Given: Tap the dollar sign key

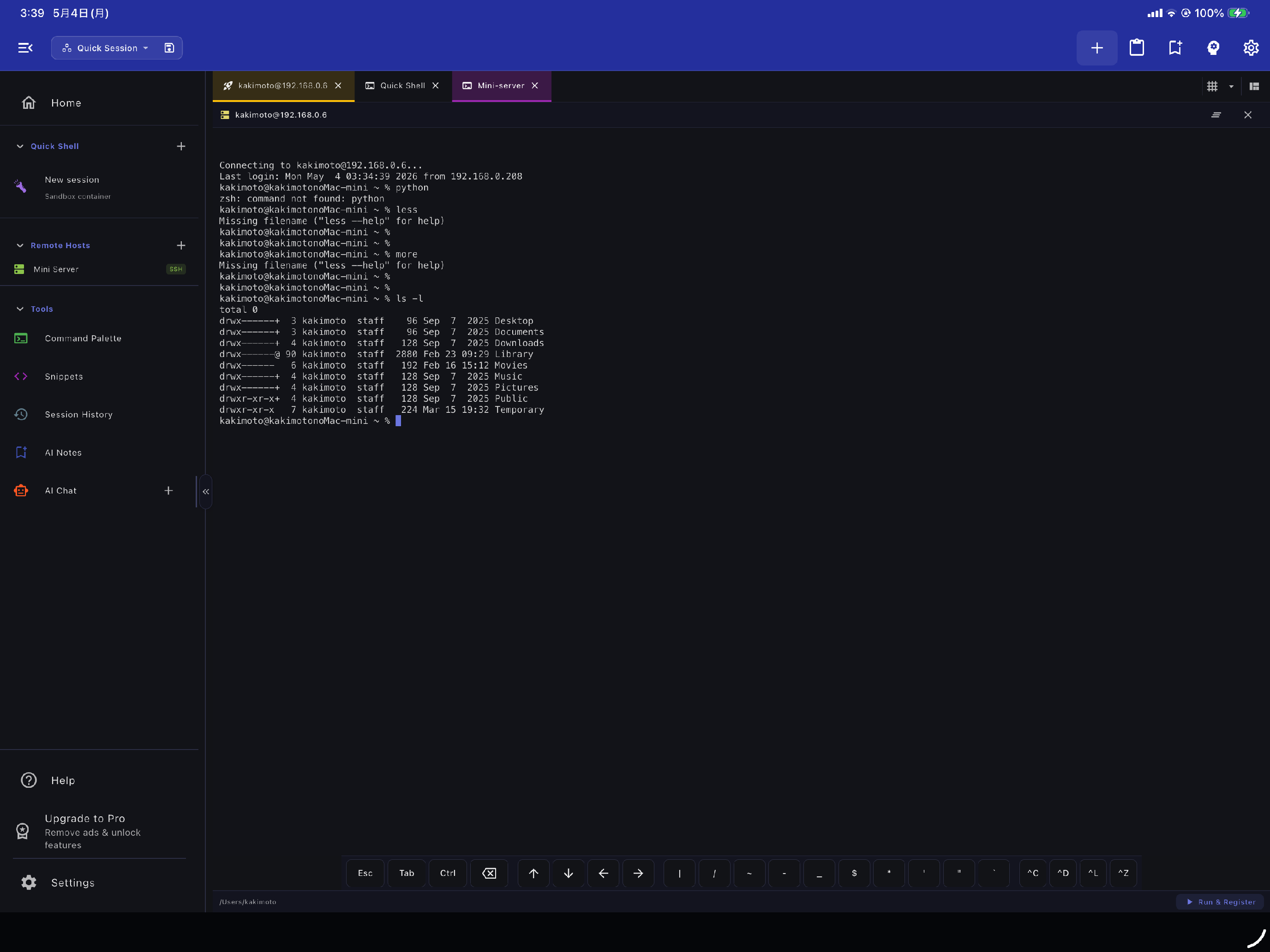Looking at the screenshot, I should 854,874.
